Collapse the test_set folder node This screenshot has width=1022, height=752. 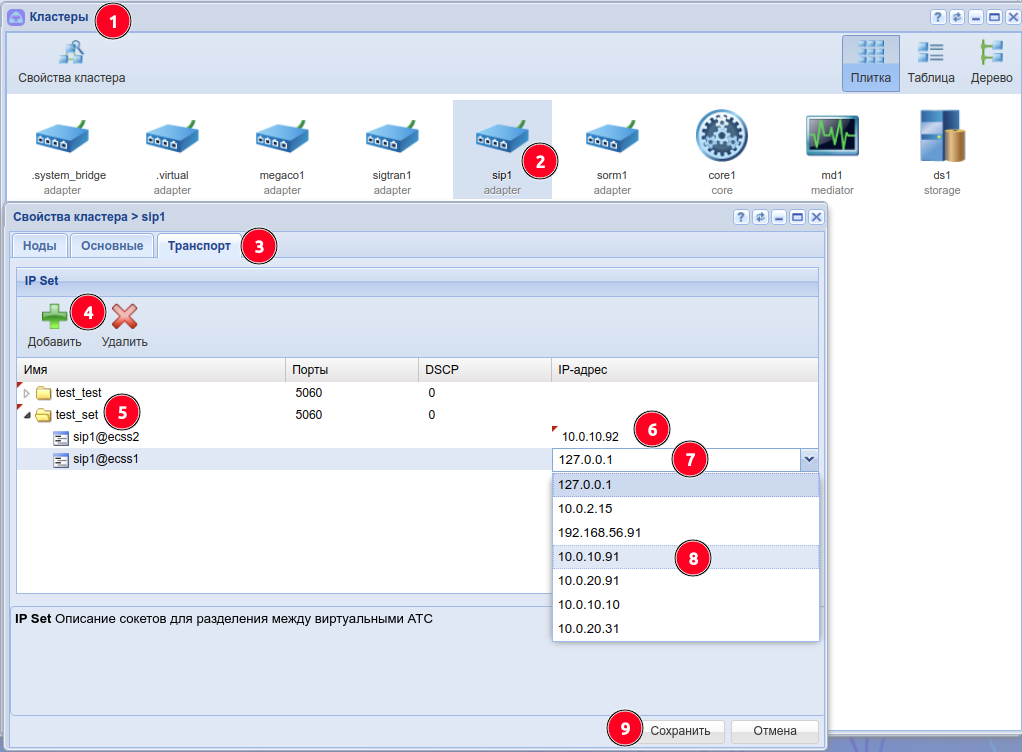pos(27,415)
